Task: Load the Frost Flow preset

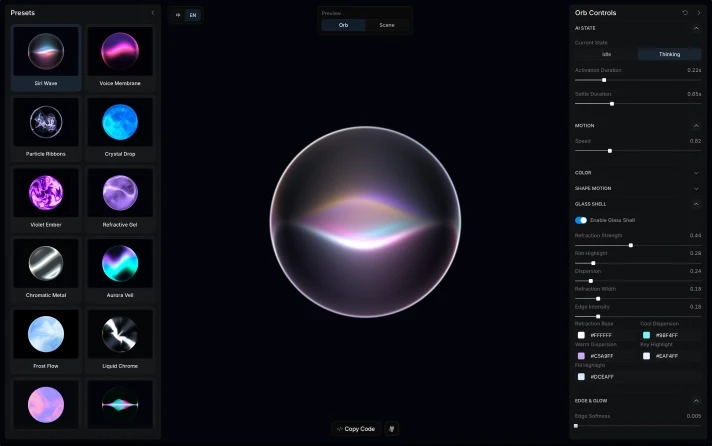Action: tap(46, 340)
